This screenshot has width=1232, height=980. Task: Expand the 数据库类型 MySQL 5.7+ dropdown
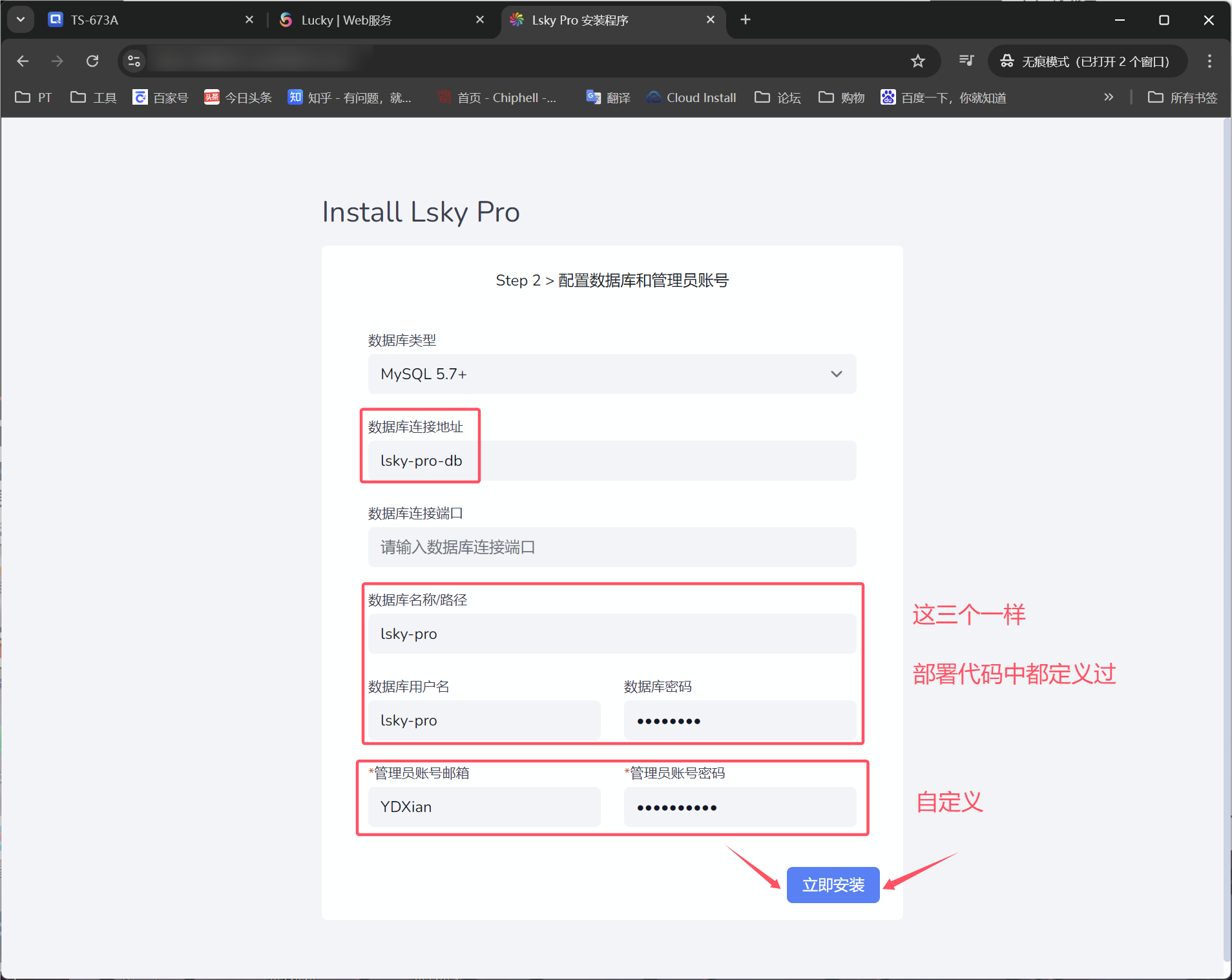612,374
